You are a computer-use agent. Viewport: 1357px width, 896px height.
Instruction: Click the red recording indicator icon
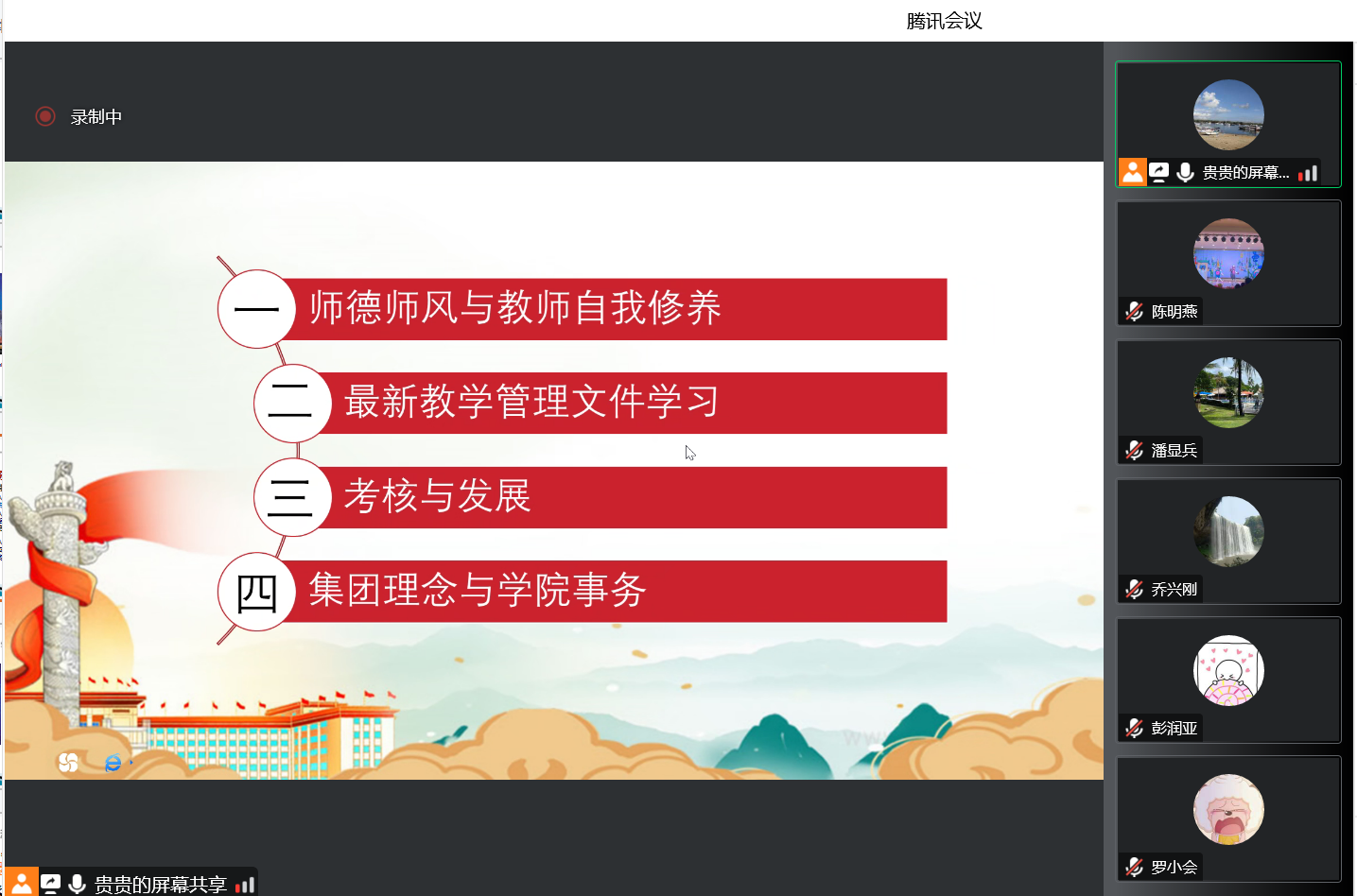coord(45,116)
